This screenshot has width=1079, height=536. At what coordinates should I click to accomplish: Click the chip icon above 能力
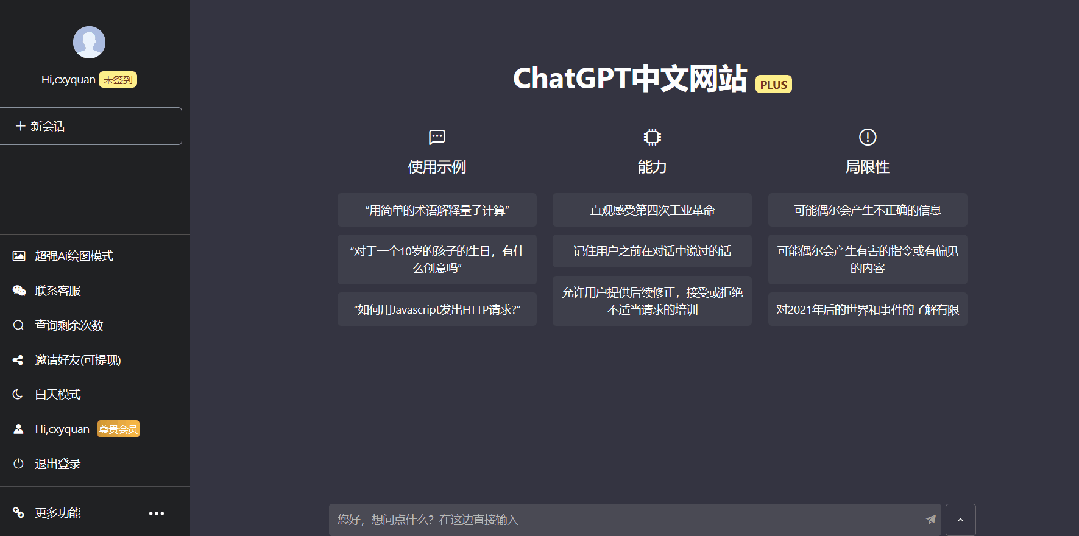point(652,137)
